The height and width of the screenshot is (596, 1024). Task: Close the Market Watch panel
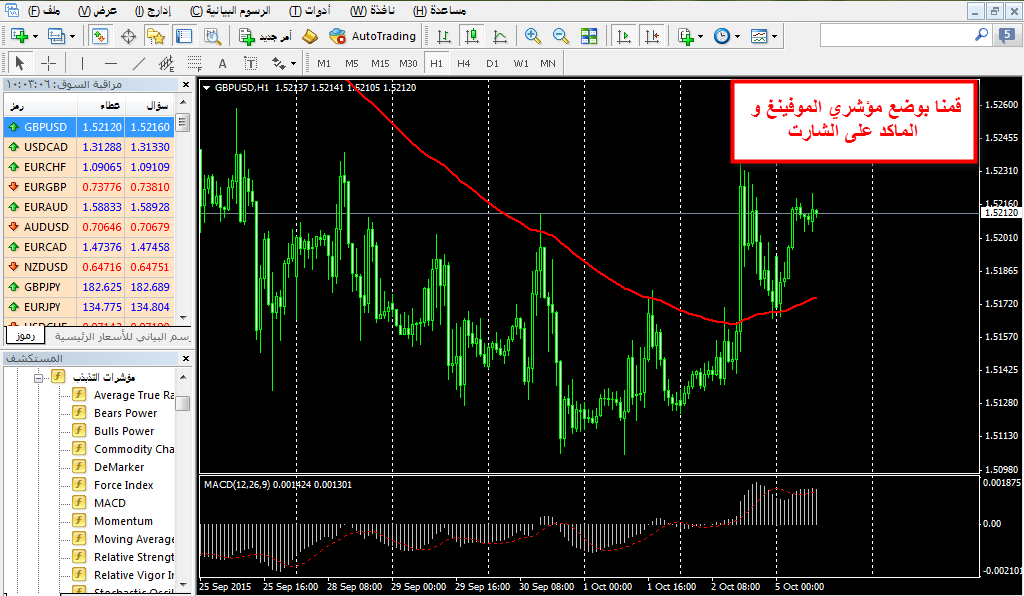pyautogui.click(x=185, y=84)
